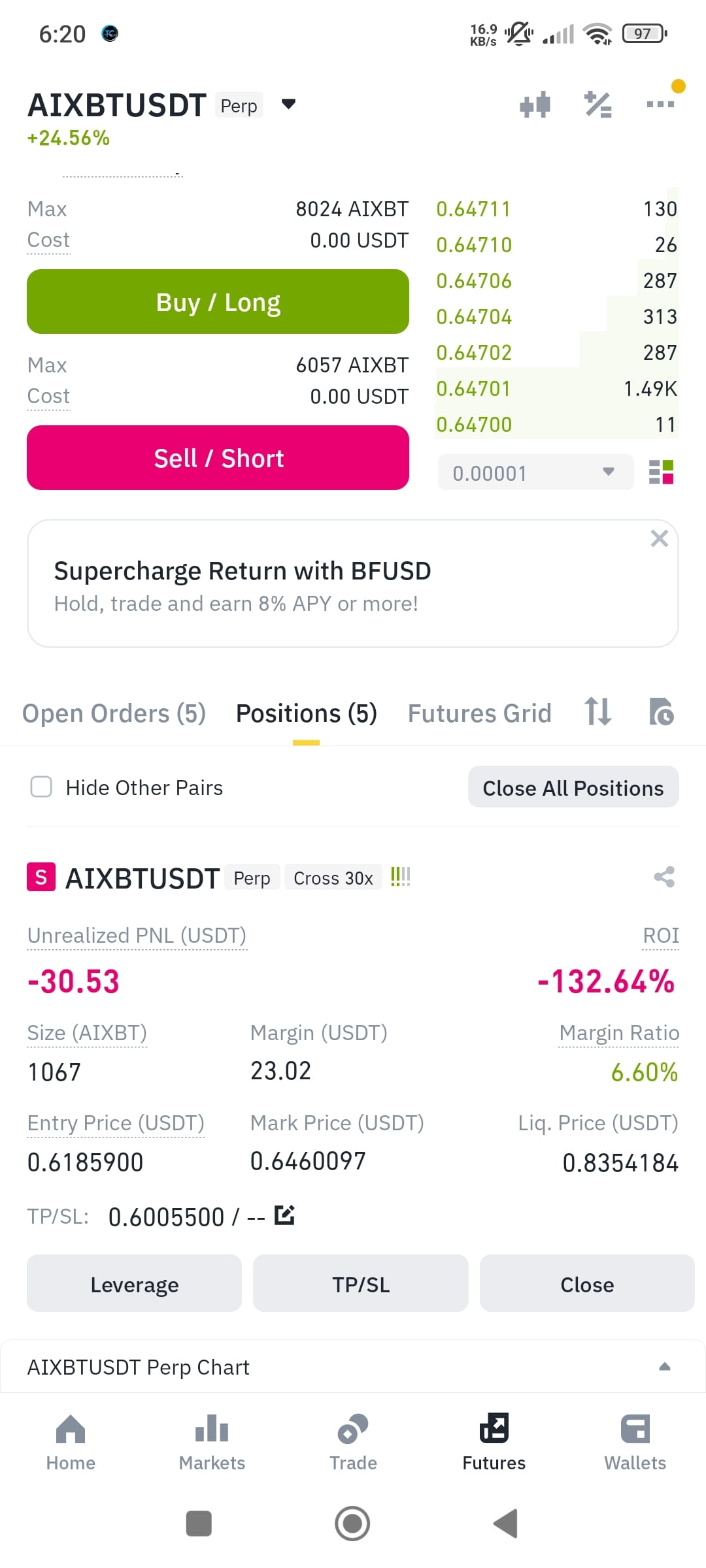The width and height of the screenshot is (706, 1568).
Task: Open the candlestick chart icon
Action: 535,105
